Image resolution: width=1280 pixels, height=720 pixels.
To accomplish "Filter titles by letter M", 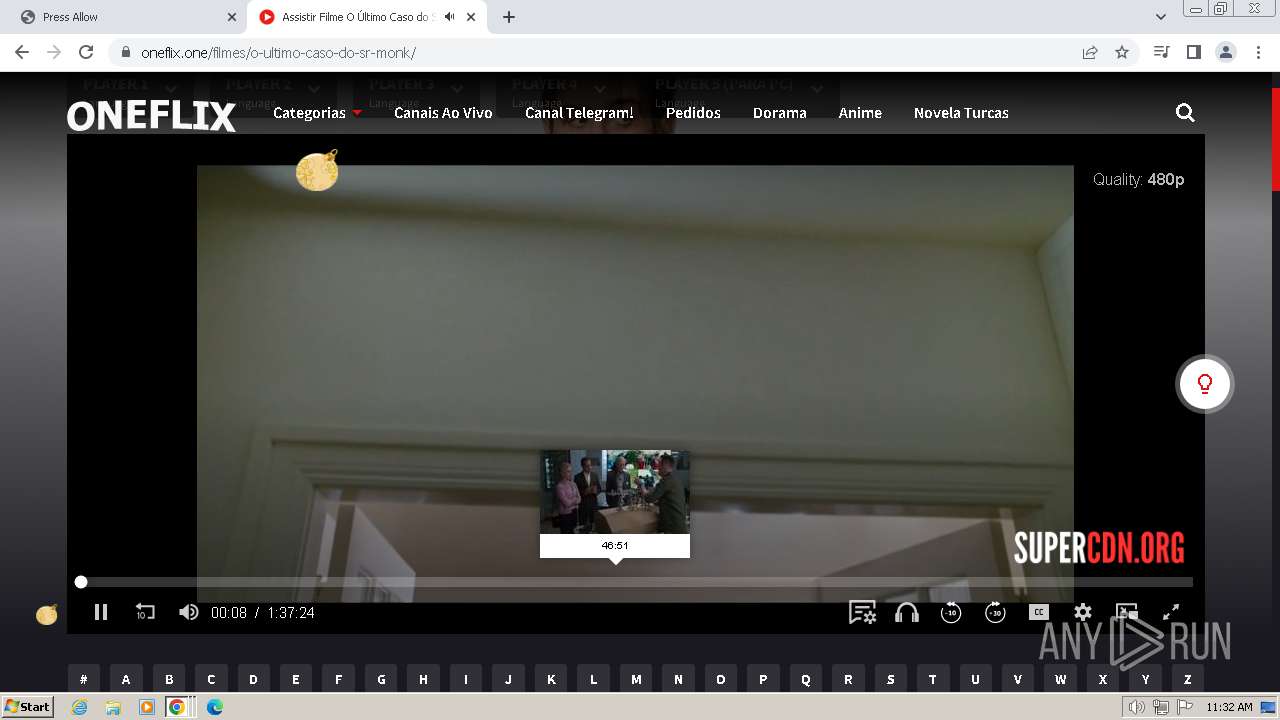I will (636, 679).
